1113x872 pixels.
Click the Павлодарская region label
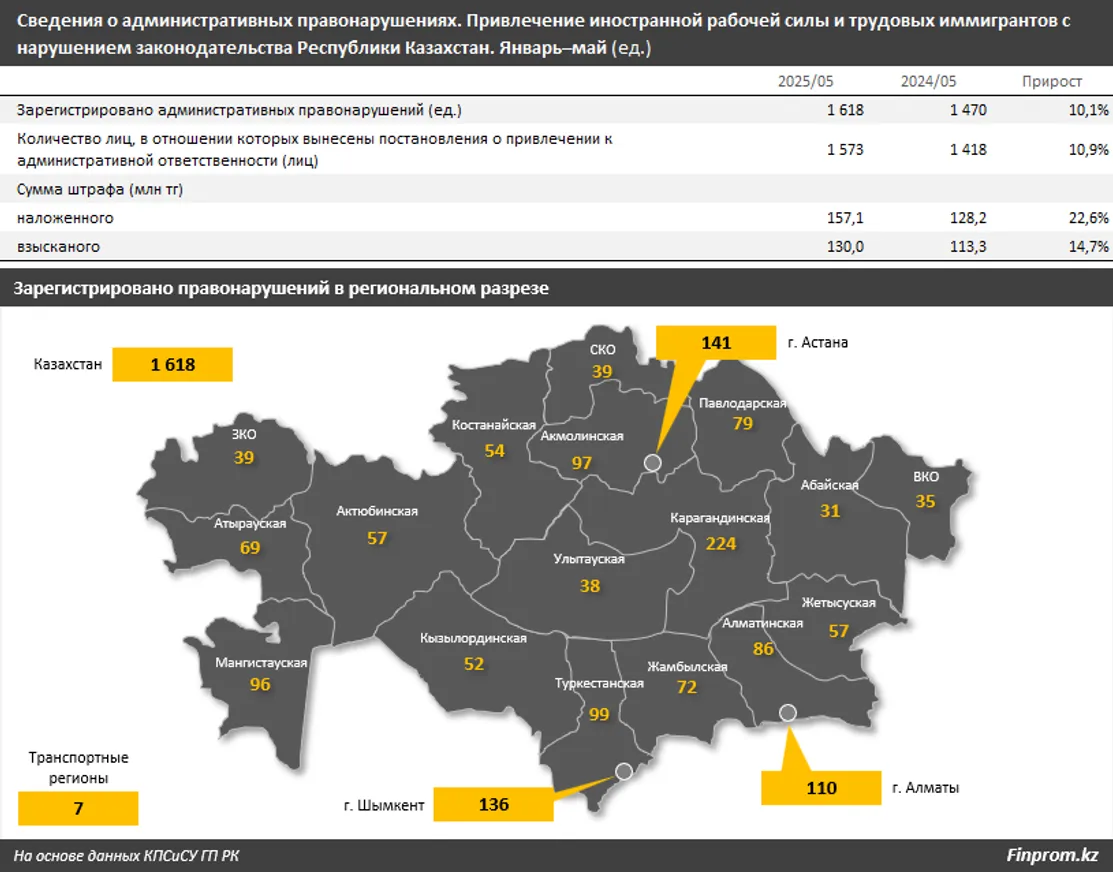(742, 403)
